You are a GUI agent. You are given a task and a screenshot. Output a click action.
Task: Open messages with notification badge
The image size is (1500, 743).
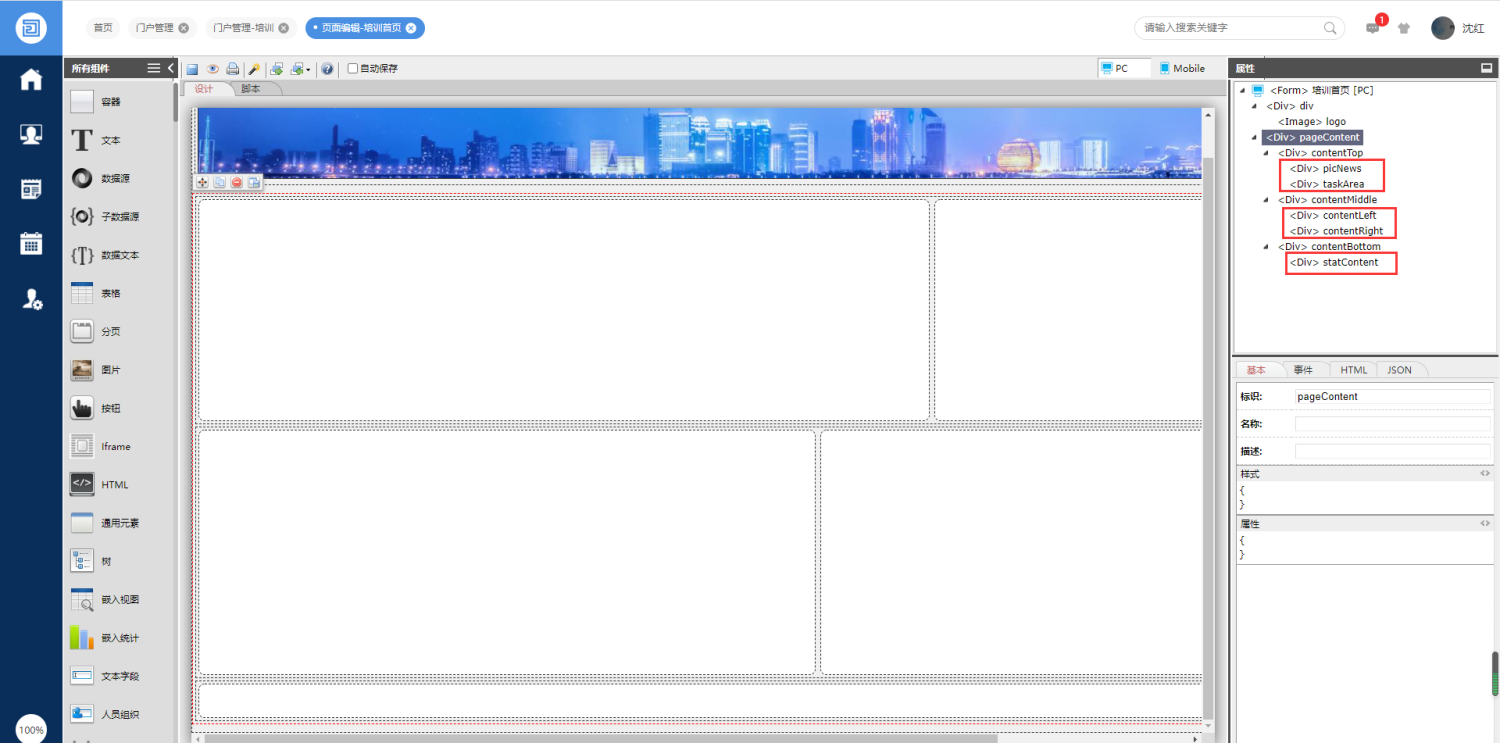1373,28
